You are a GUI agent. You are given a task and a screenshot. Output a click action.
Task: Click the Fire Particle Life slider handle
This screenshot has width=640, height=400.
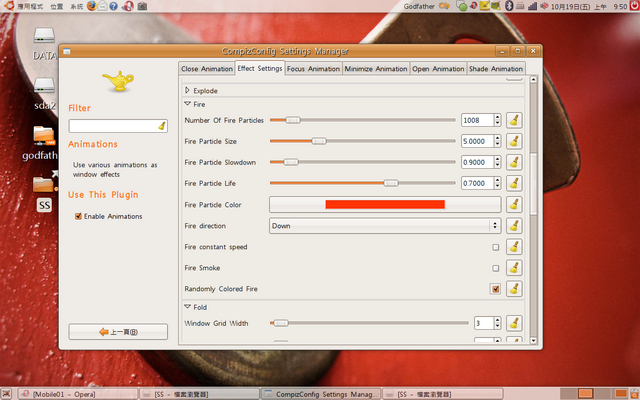point(391,183)
